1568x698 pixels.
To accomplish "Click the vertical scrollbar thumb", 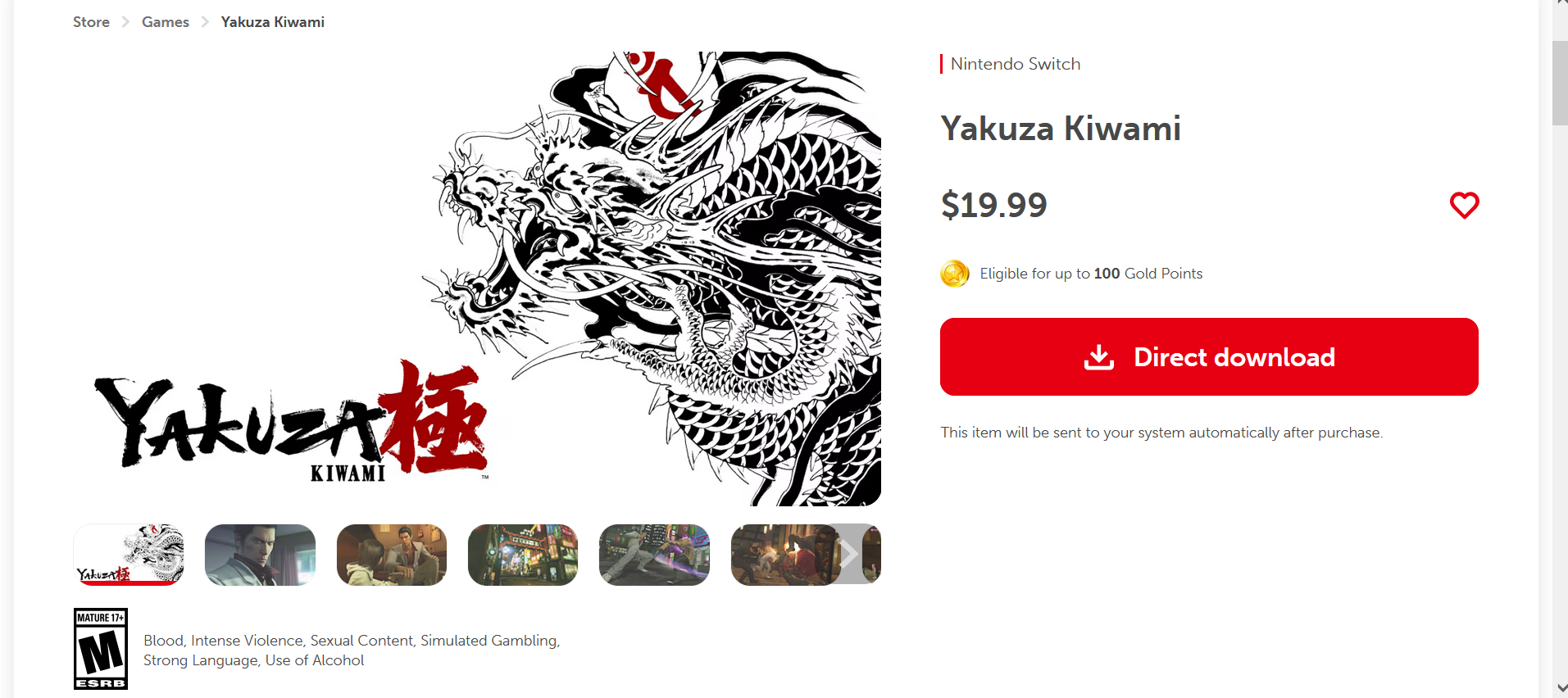I will pos(1560,83).
